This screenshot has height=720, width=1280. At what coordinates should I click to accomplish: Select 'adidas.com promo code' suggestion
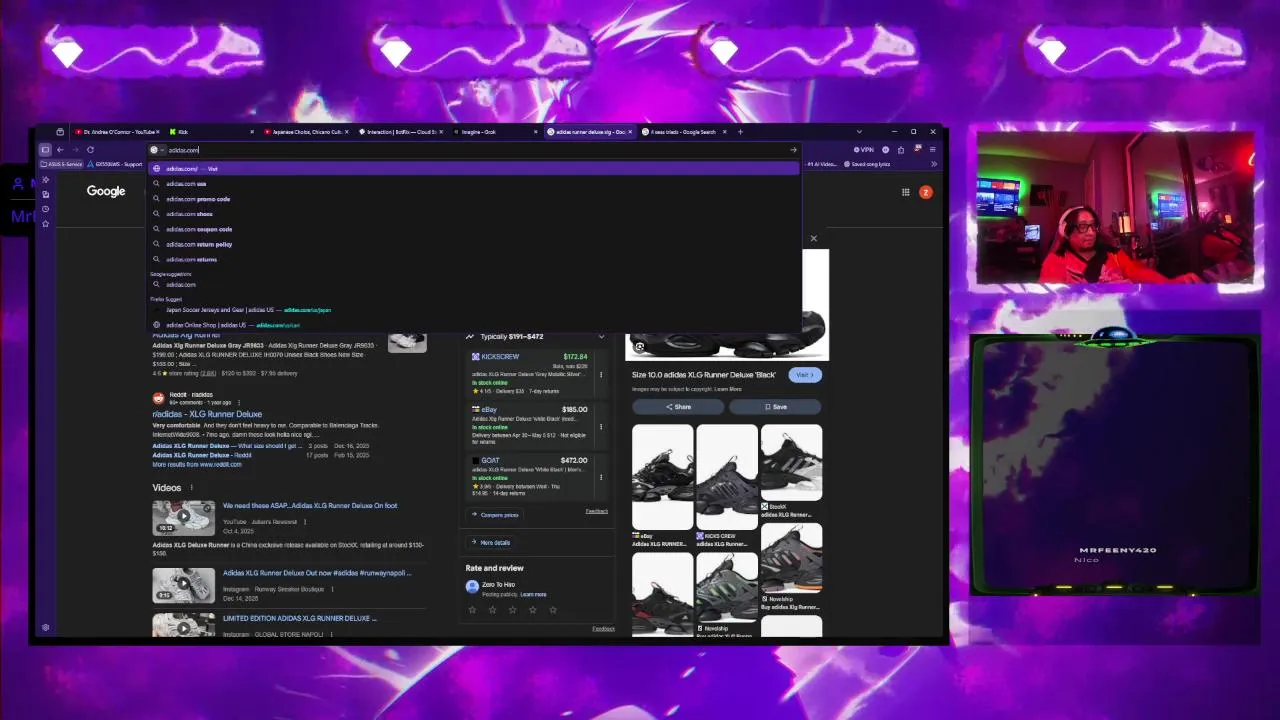[x=475, y=199]
